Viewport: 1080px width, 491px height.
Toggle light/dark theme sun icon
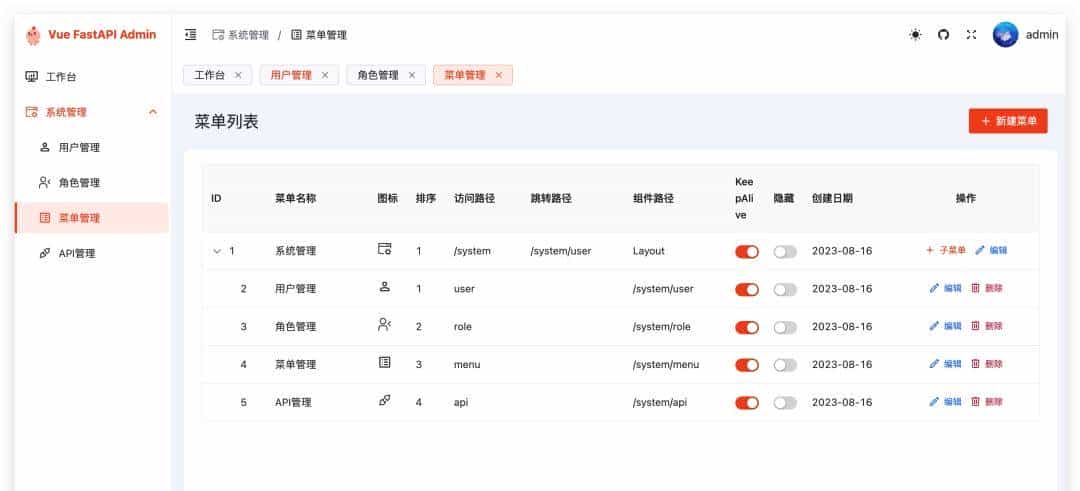(x=915, y=34)
